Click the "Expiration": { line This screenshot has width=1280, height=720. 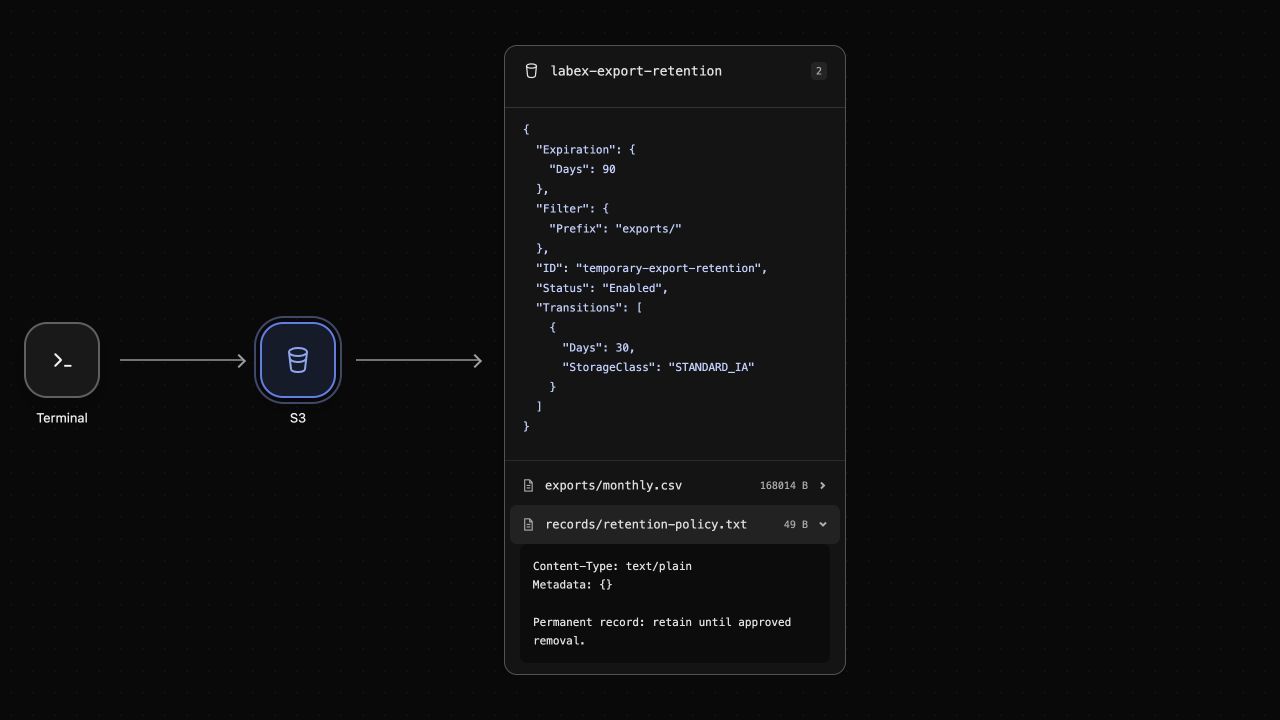pyautogui.click(x=586, y=149)
